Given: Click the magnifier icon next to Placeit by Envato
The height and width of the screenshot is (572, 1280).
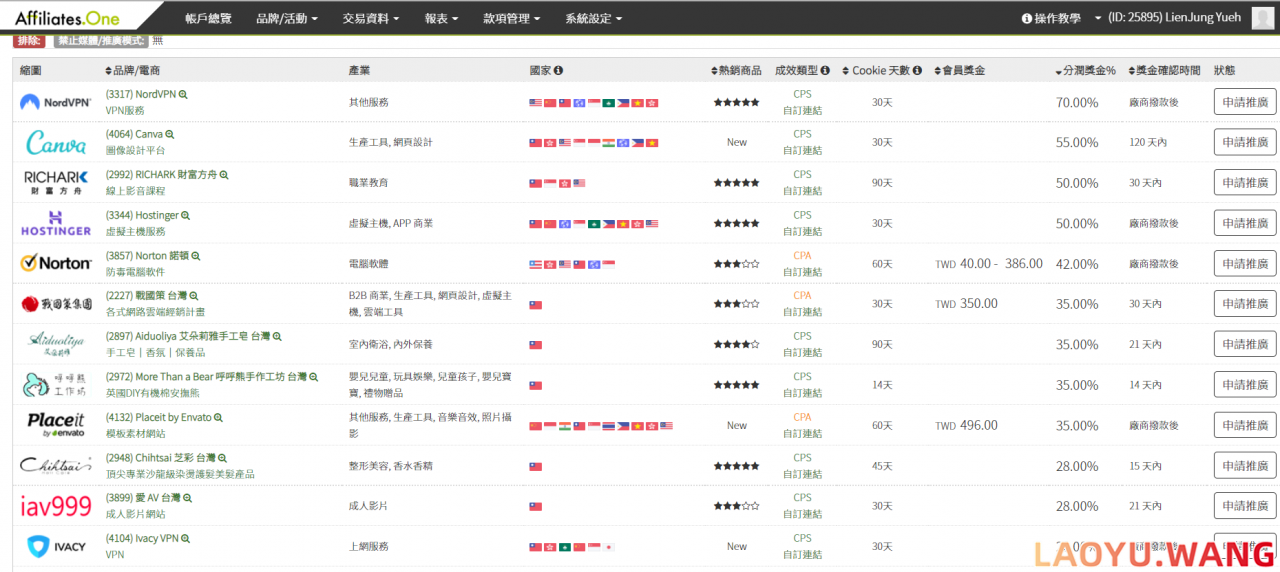Looking at the screenshot, I should tap(218, 417).
